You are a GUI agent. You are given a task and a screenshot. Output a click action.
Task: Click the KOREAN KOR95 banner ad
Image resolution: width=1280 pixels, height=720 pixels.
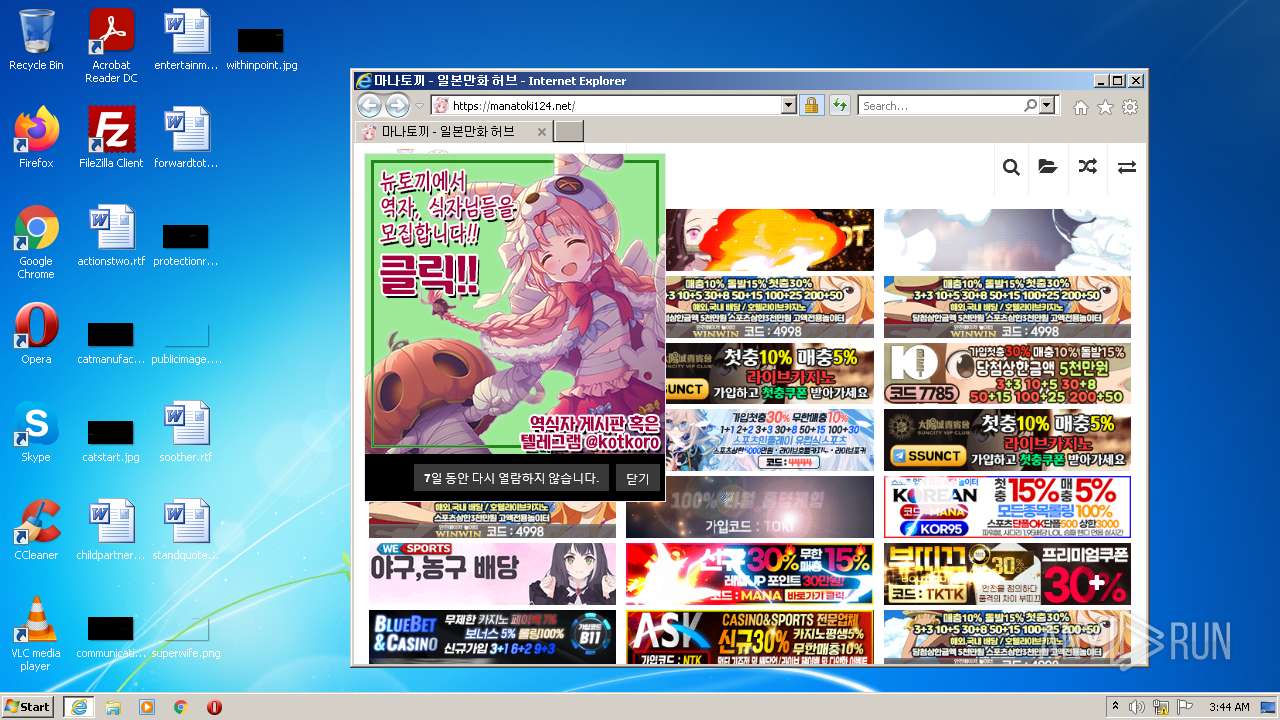1007,507
